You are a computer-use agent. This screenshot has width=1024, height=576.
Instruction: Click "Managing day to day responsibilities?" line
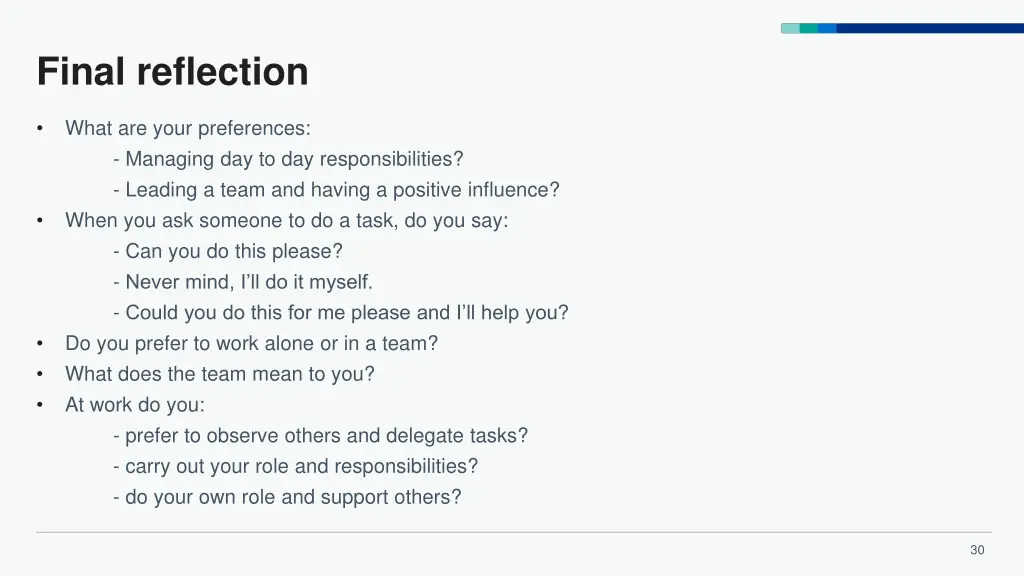[288, 159]
